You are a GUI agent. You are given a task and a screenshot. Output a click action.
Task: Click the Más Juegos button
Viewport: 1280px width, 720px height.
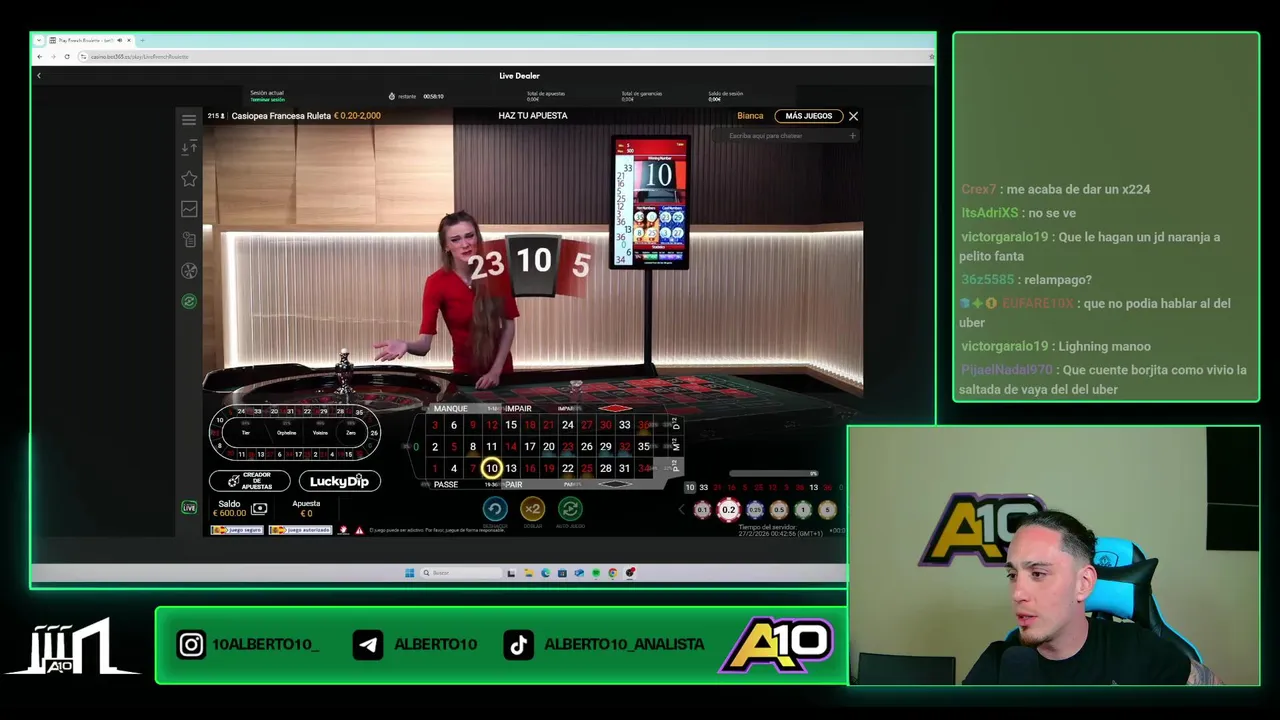coord(808,116)
